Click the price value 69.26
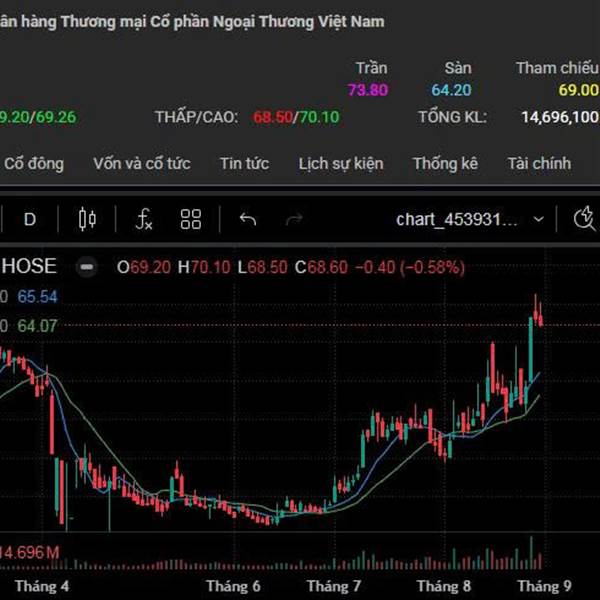600x600 pixels. 56,117
